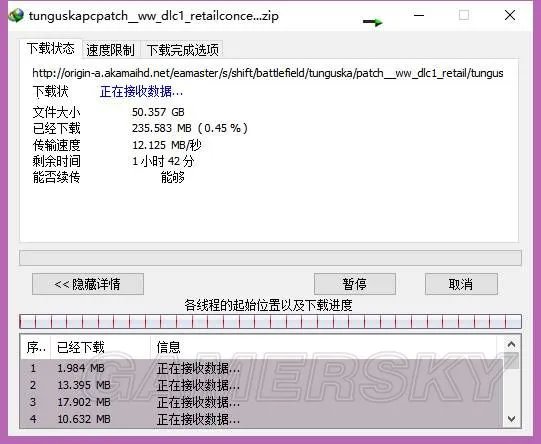The height and width of the screenshot is (444, 541).
Task: Click the 序.. column header
Action: (x=36, y=347)
